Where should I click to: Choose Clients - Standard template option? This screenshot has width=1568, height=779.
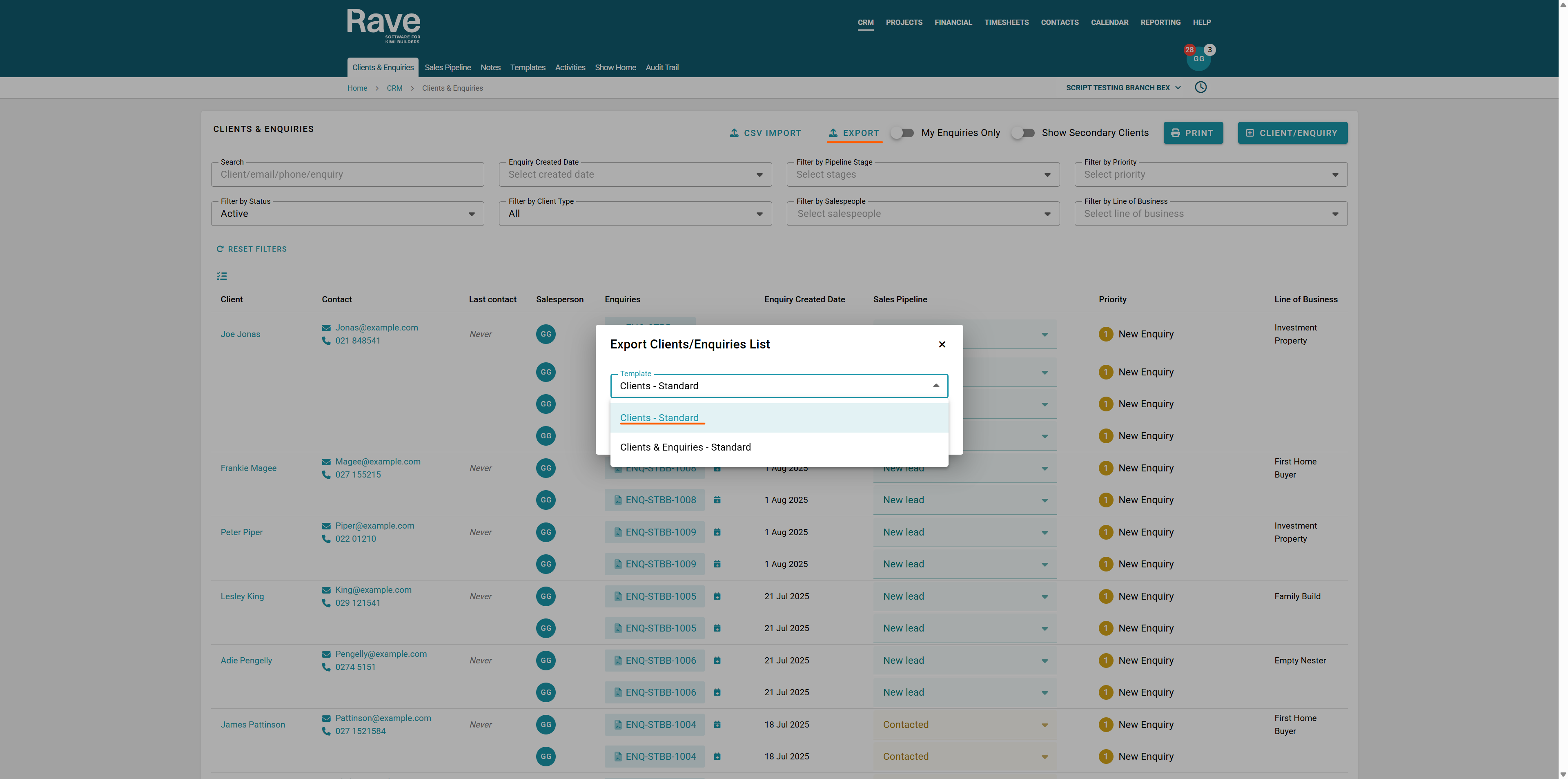[659, 418]
